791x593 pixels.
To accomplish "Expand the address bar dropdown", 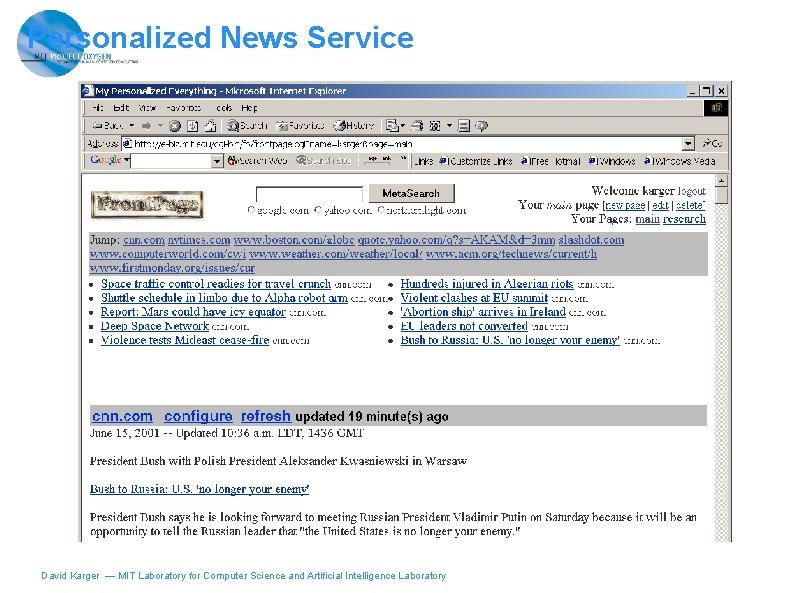I will click(x=688, y=144).
